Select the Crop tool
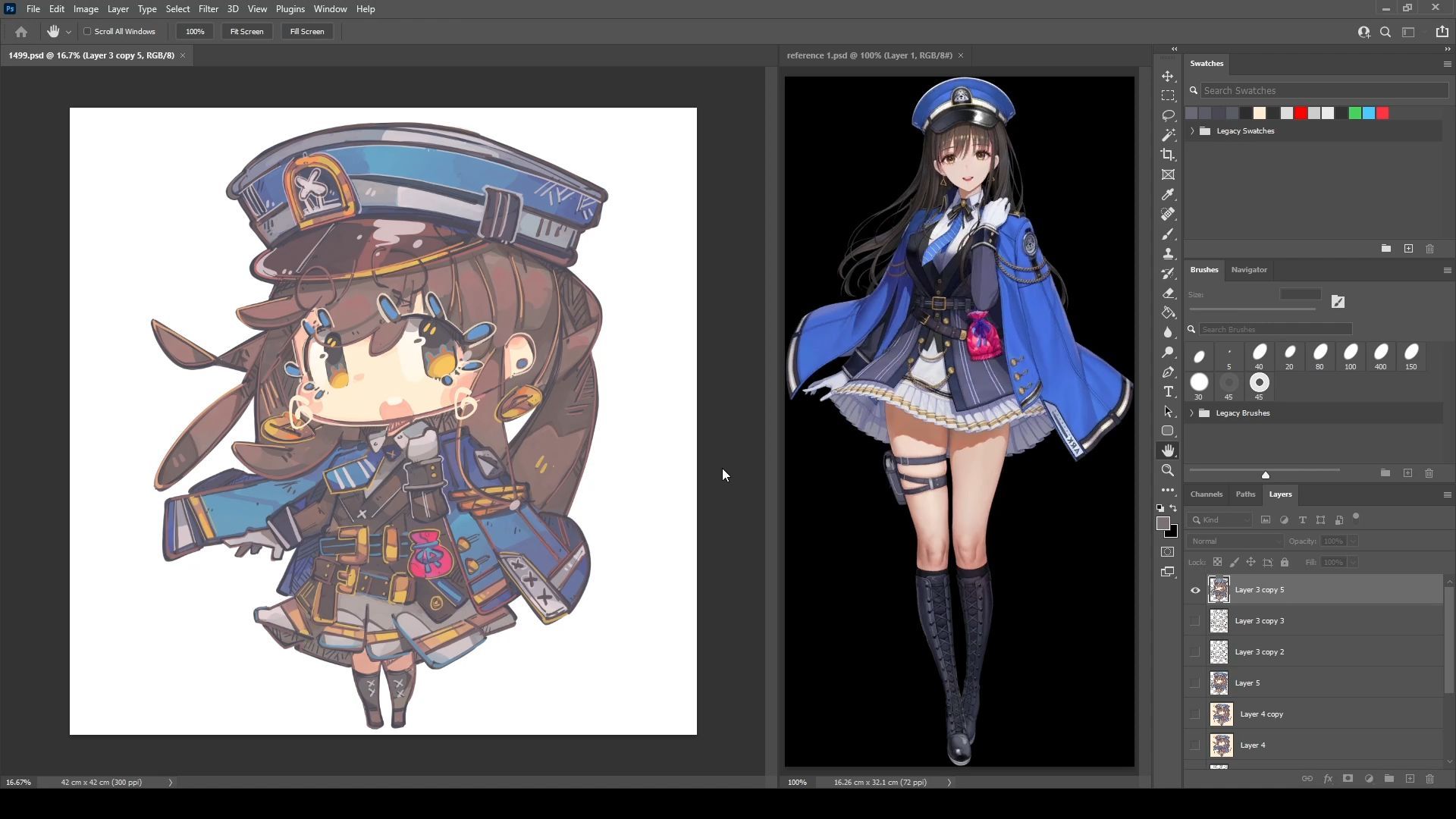Image resolution: width=1456 pixels, height=819 pixels. 1168,155
